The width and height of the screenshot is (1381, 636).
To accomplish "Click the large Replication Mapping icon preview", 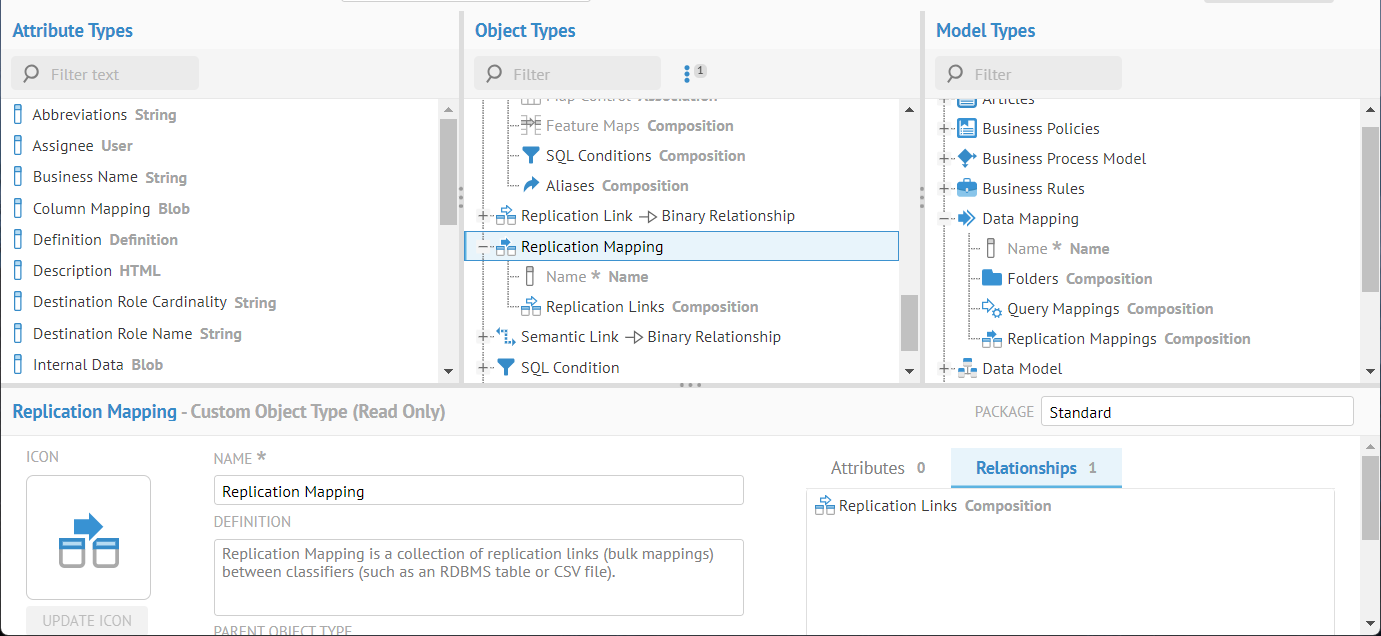I will pos(88,538).
